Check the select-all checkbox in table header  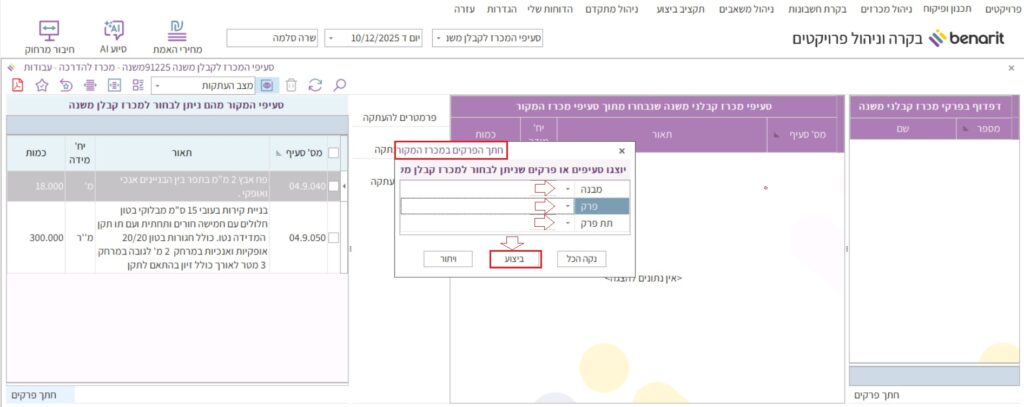pos(333,152)
